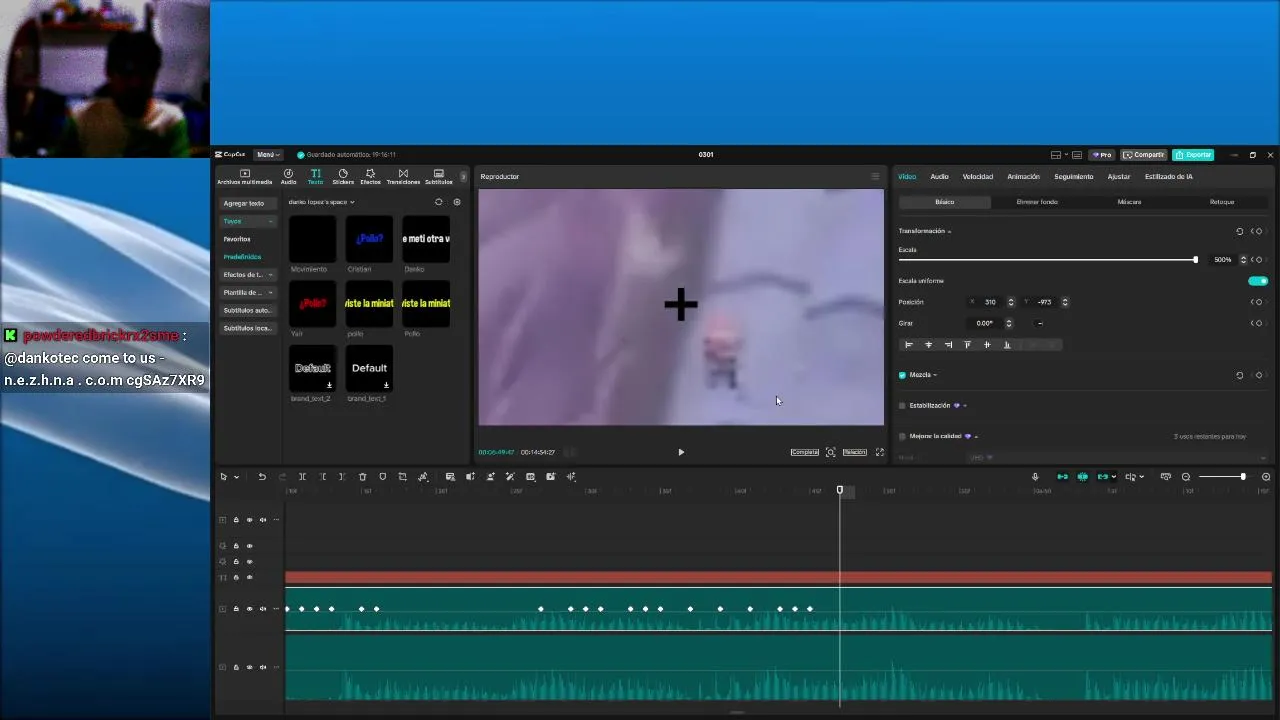Zoom out the timeline
The image size is (1280, 720).
click(x=1186, y=477)
